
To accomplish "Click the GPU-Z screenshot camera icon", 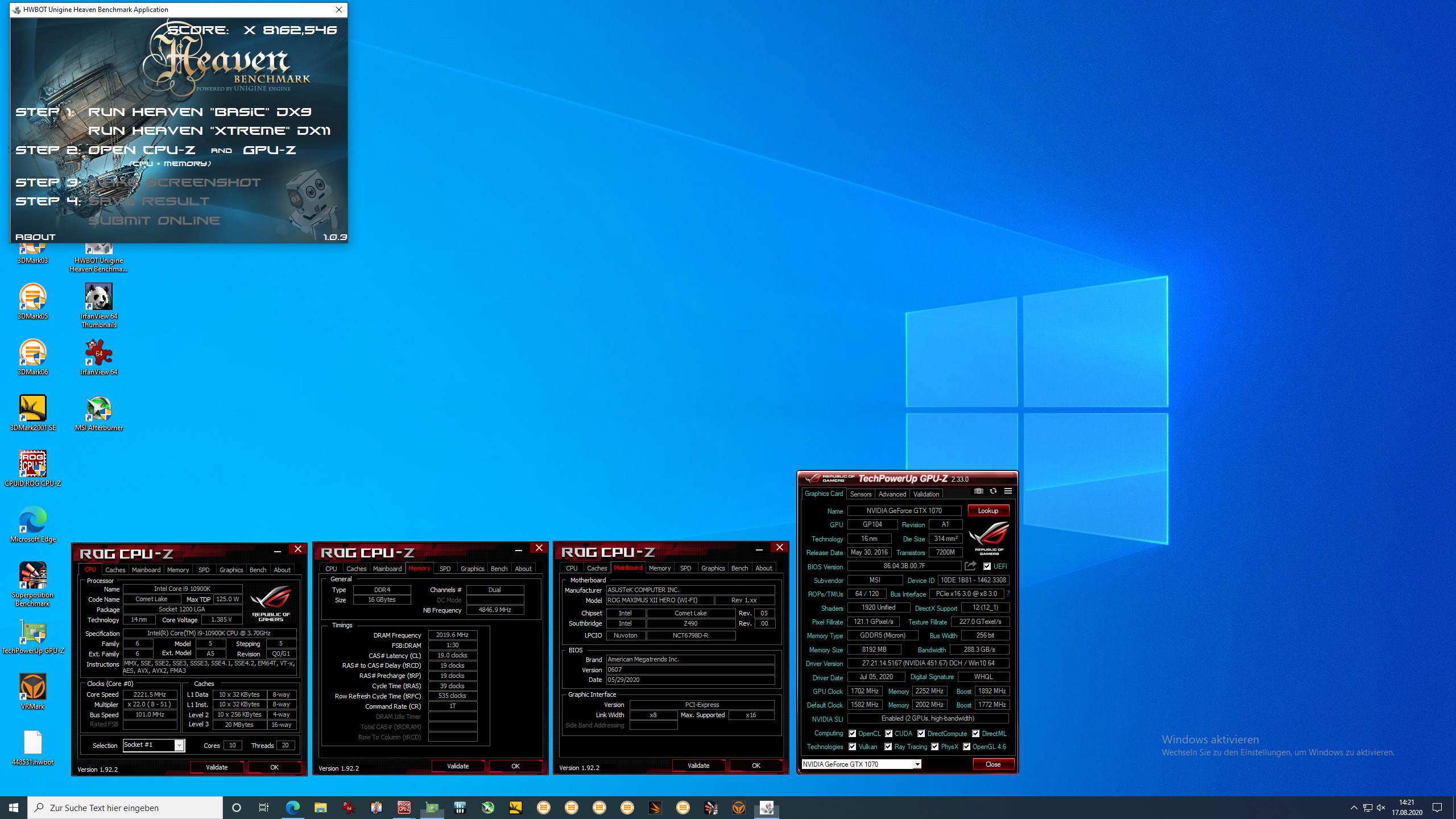I will (978, 491).
